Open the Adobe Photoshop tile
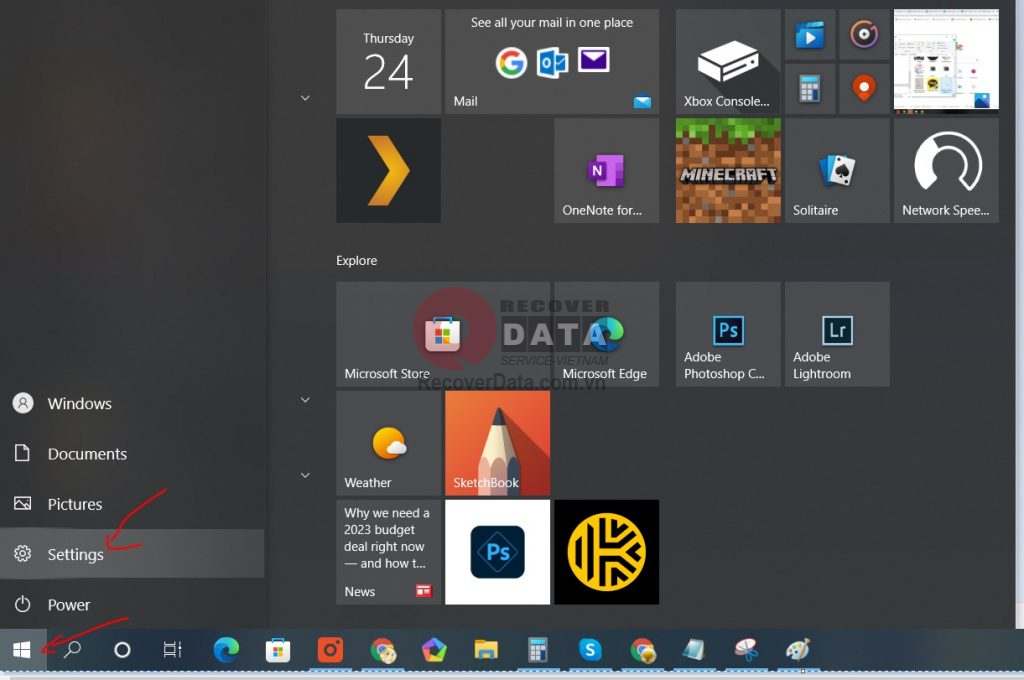This screenshot has width=1024, height=680. coord(727,334)
